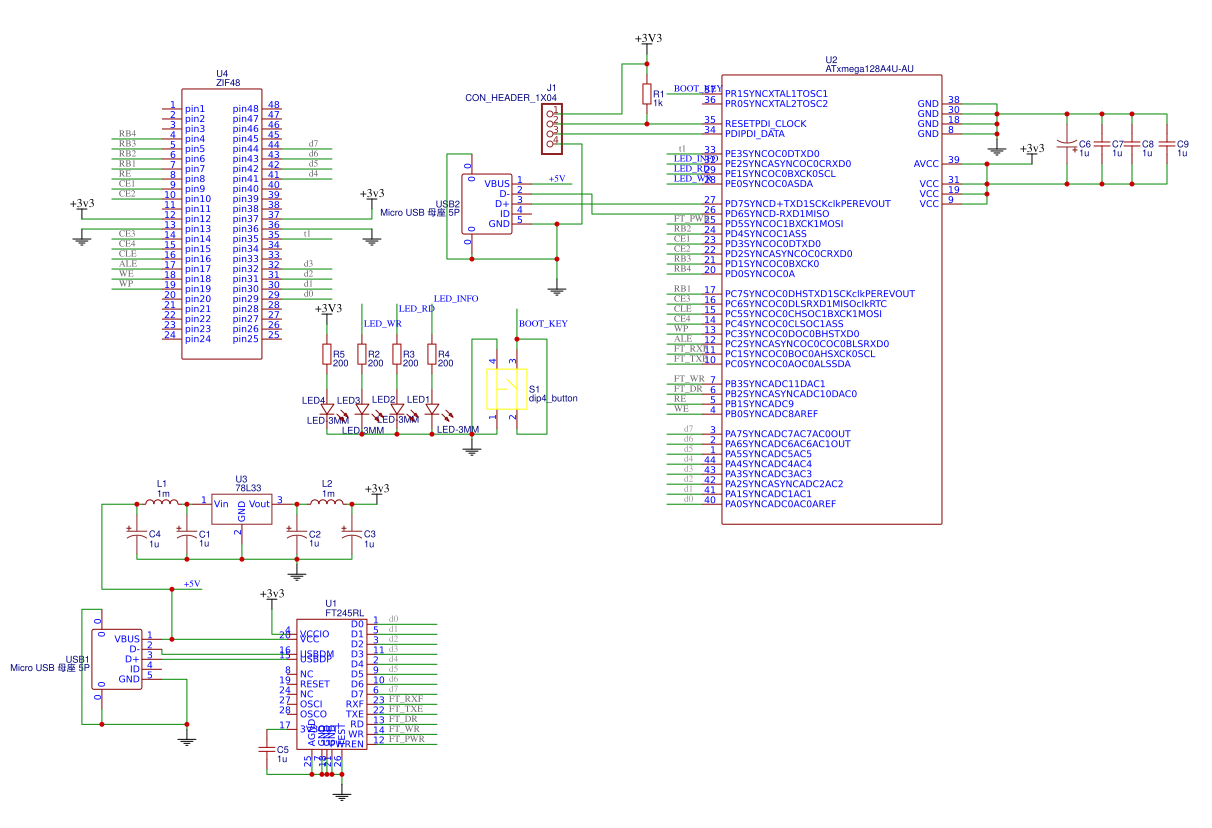Click inductor L1 near the regulator

(163, 501)
